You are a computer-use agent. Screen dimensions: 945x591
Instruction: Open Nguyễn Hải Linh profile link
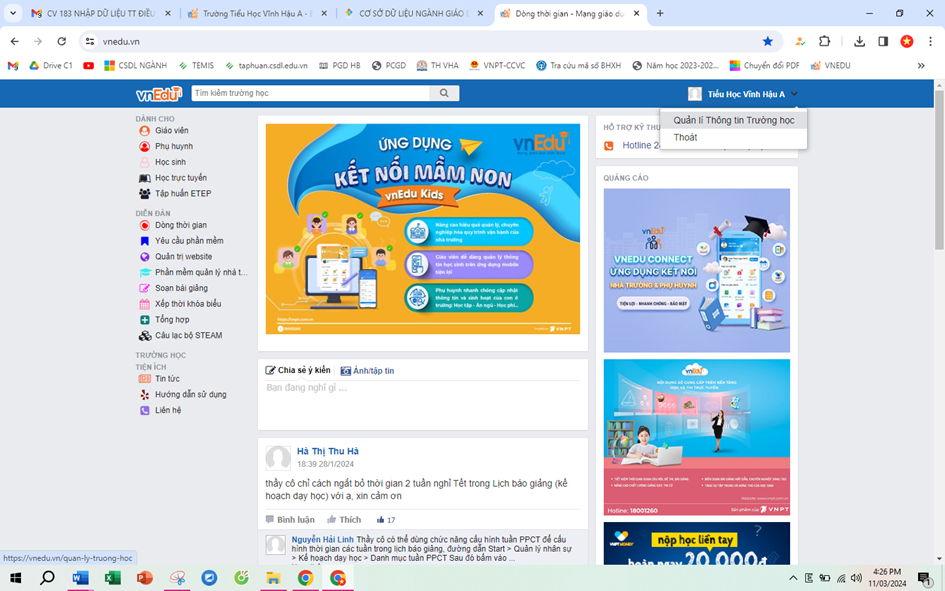322,539
